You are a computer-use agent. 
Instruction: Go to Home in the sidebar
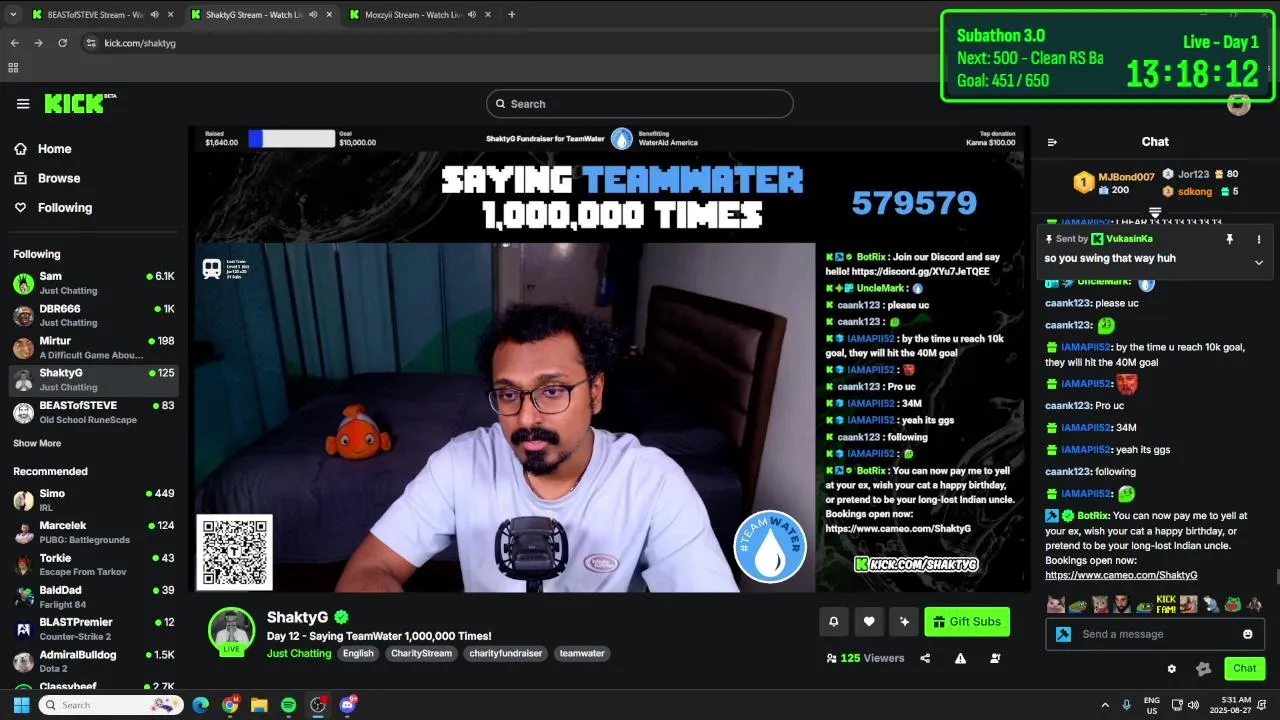[54, 149]
